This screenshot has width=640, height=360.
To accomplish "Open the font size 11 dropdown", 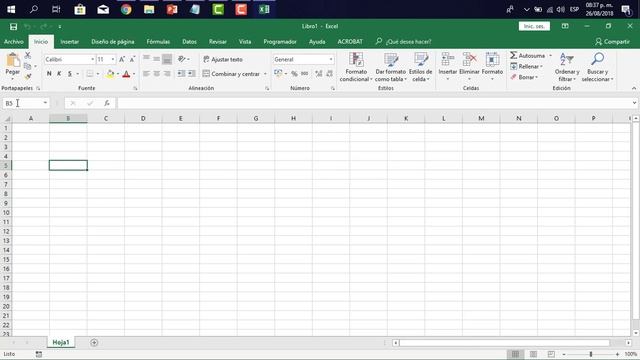I will (113, 60).
